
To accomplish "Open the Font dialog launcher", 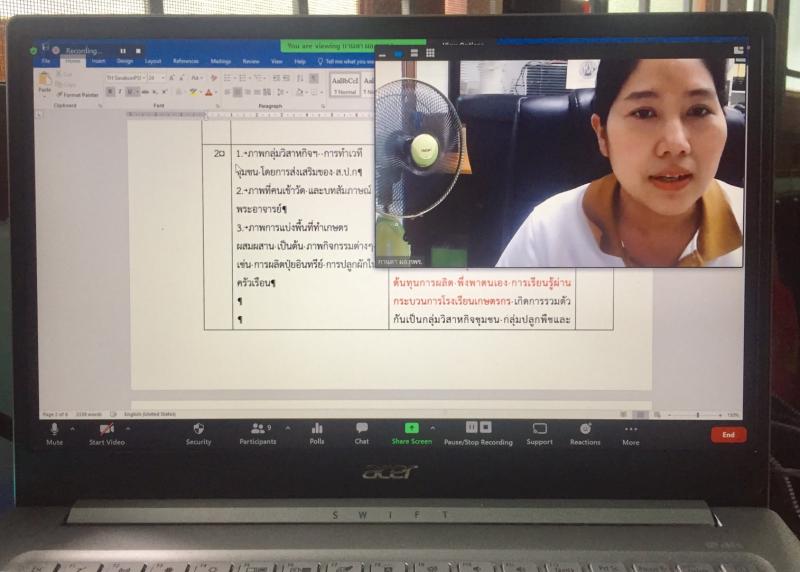I will (217, 106).
